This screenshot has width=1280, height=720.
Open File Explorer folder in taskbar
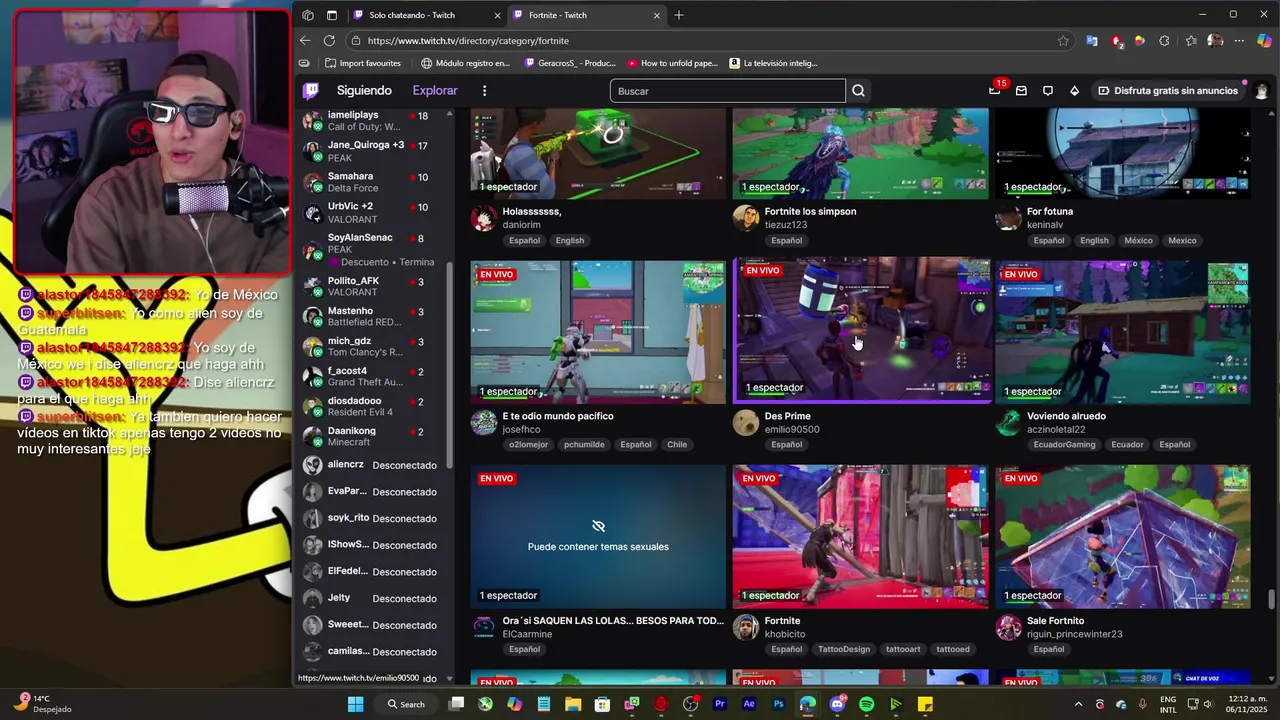[x=573, y=704]
